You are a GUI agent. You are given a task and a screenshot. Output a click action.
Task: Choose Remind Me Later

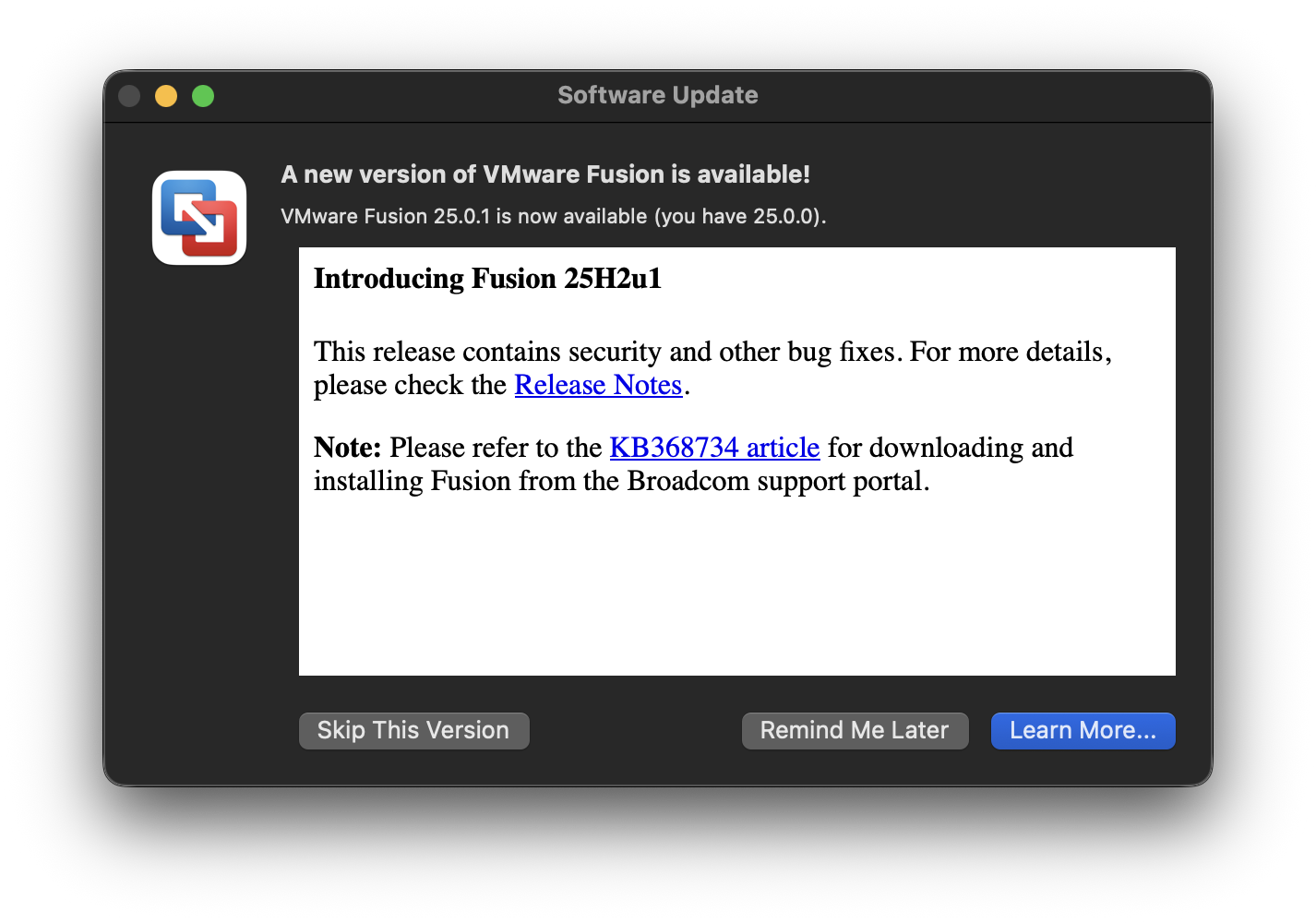click(855, 730)
